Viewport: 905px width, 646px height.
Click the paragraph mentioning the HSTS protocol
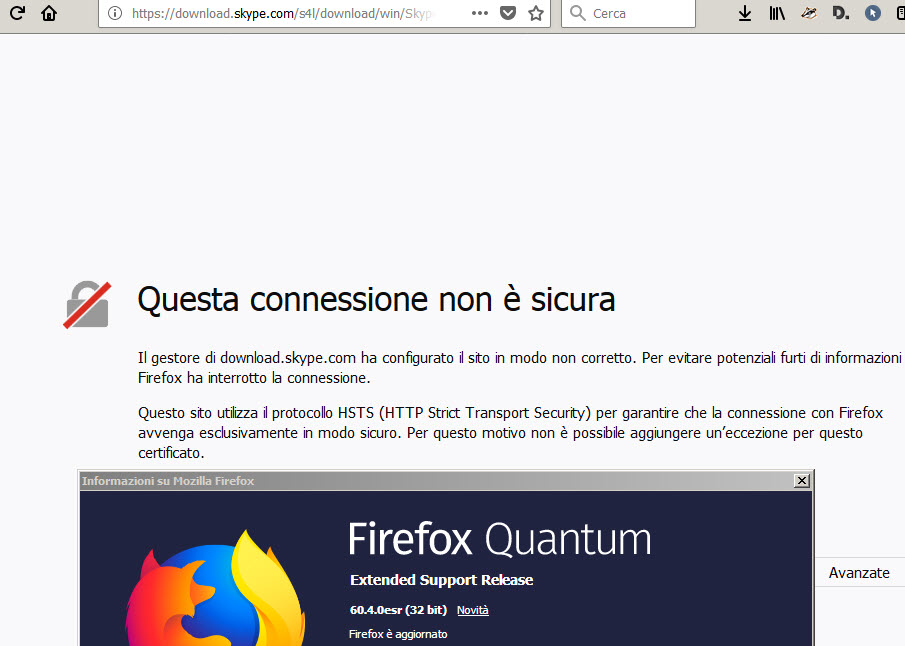pyautogui.click(x=511, y=433)
